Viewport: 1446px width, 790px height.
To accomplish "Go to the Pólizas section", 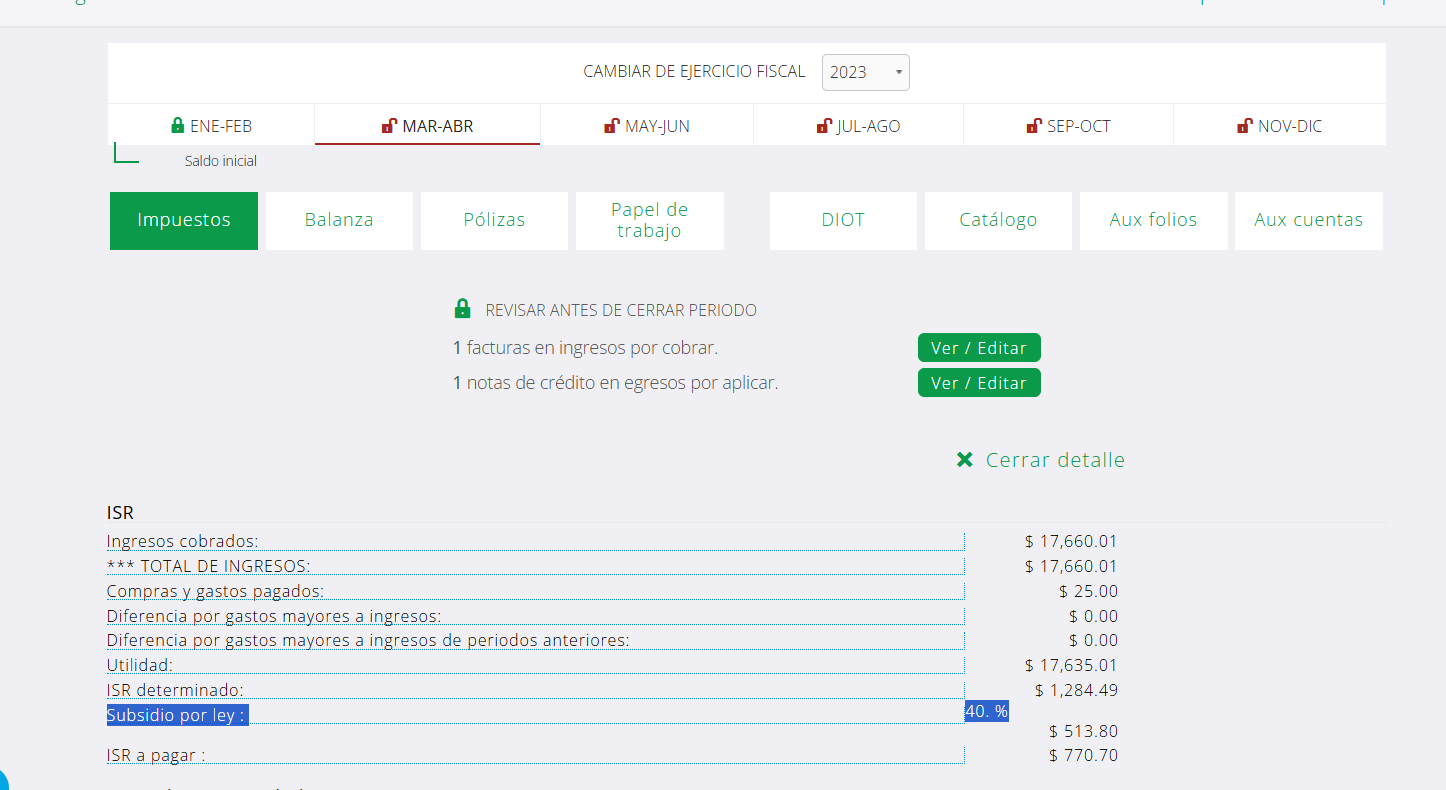I will [494, 220].
